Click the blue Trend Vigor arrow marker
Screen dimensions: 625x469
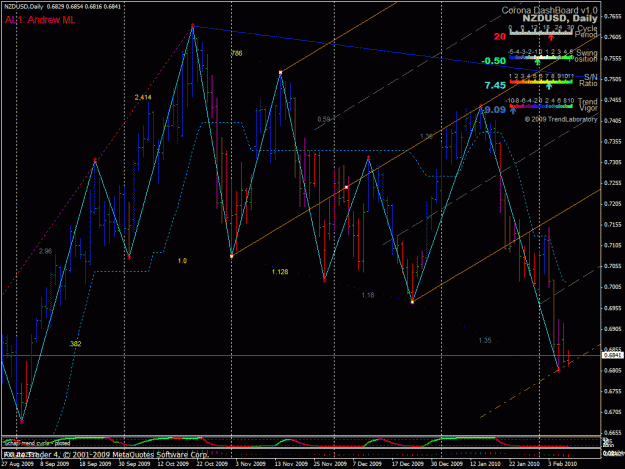click(x=513, y=110)
